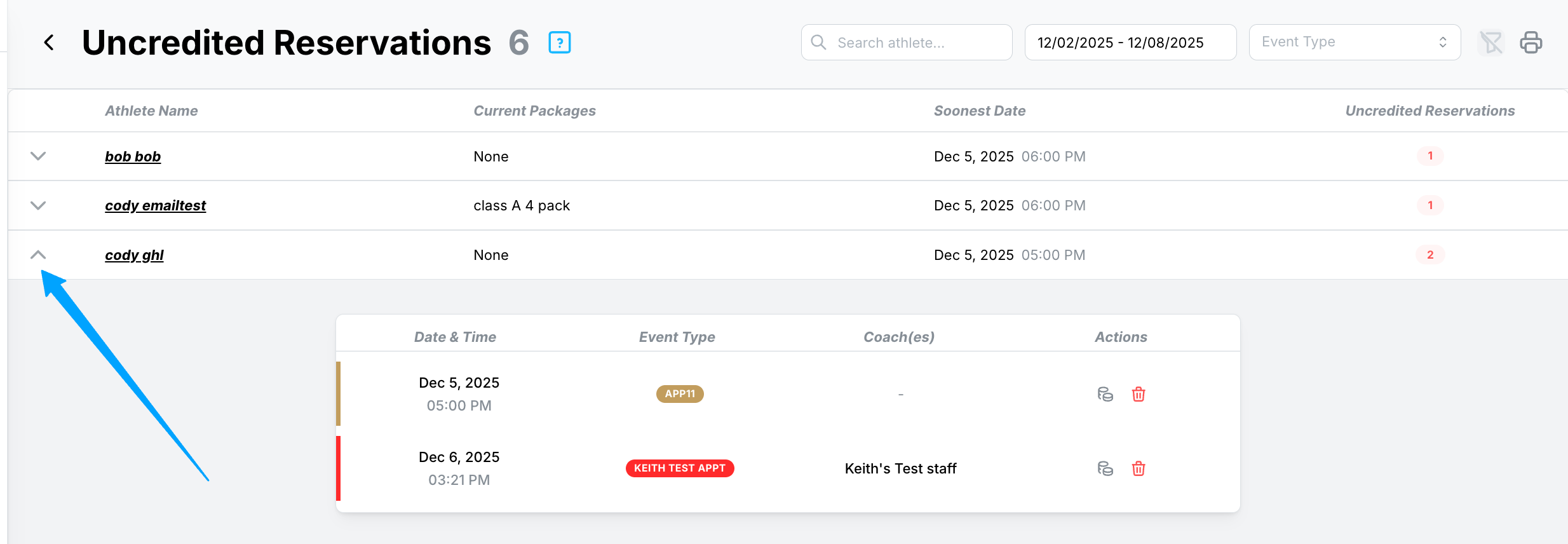
Task: Open the cody ghl athlete link
Action: point(134,255)
